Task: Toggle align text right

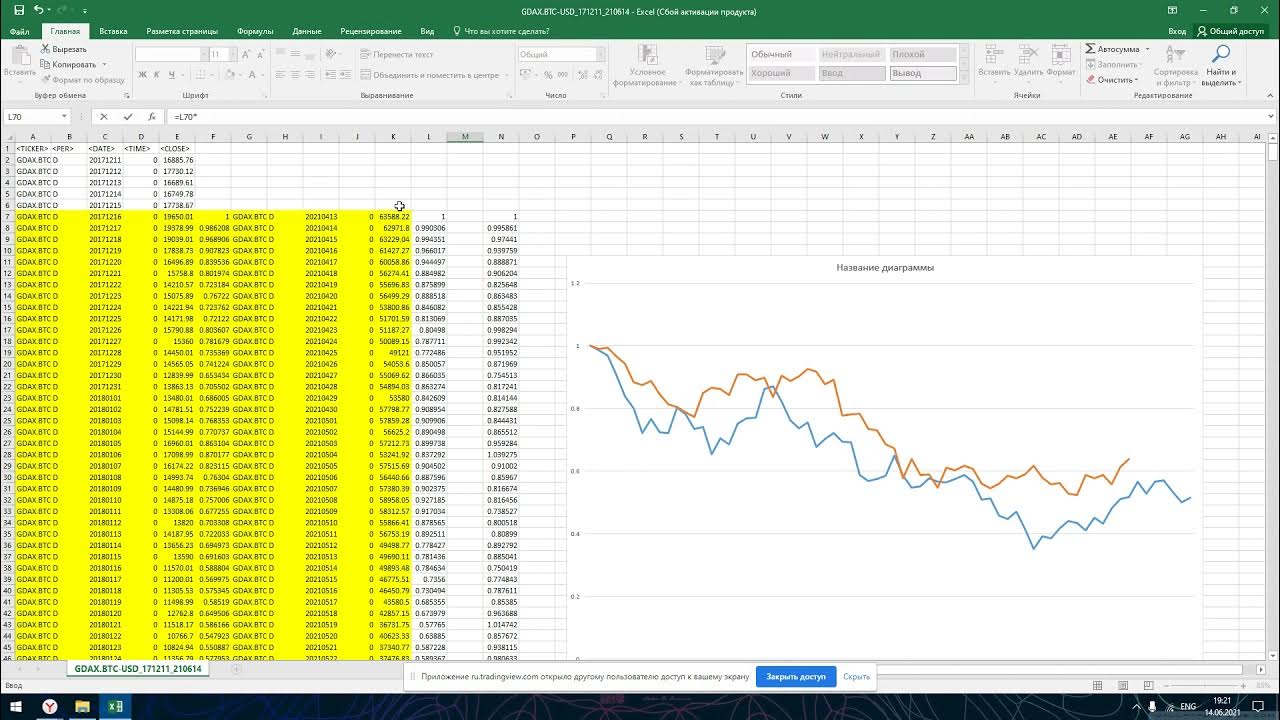Action: (309, 74)
